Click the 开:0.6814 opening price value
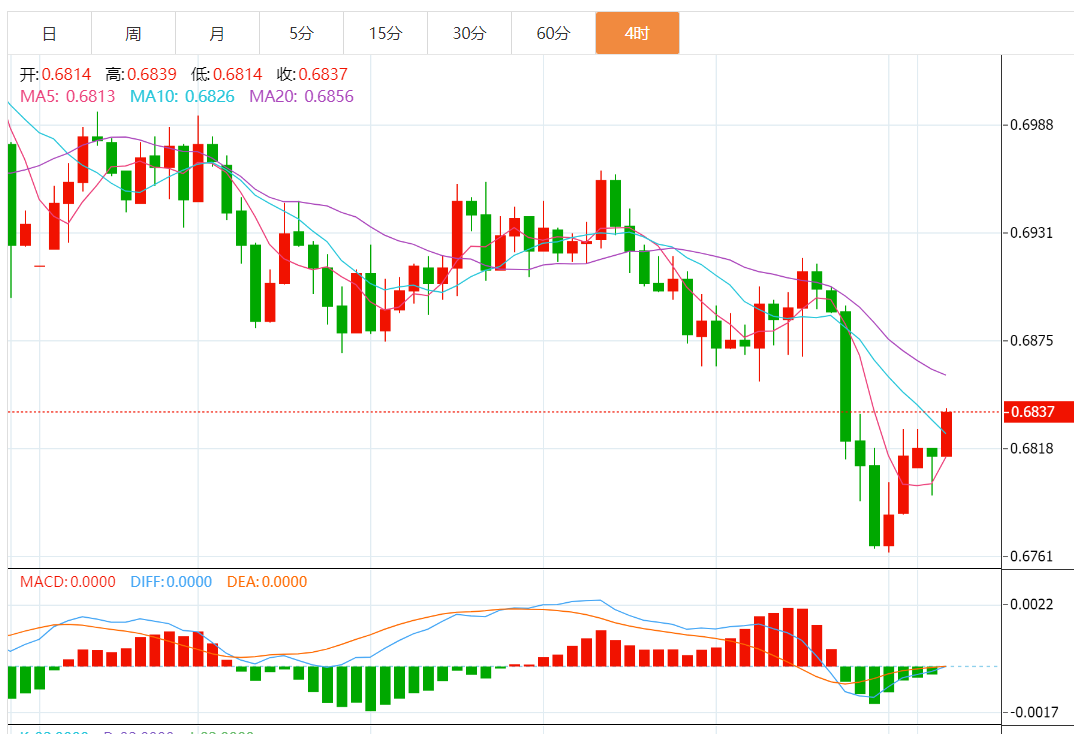The image size is (1074, 734). click(55, 74)
